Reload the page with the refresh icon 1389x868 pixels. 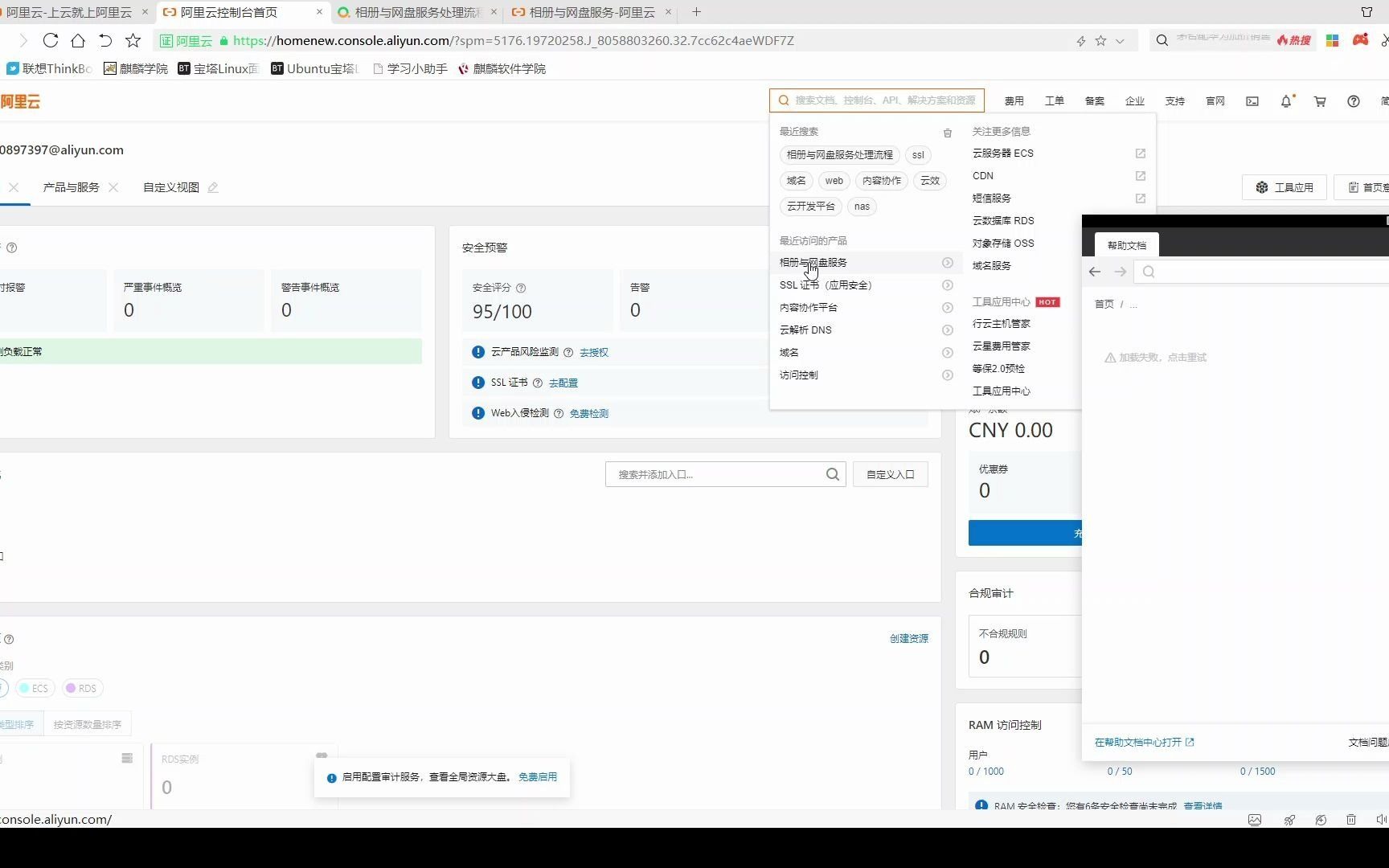[x=51, y=40]
